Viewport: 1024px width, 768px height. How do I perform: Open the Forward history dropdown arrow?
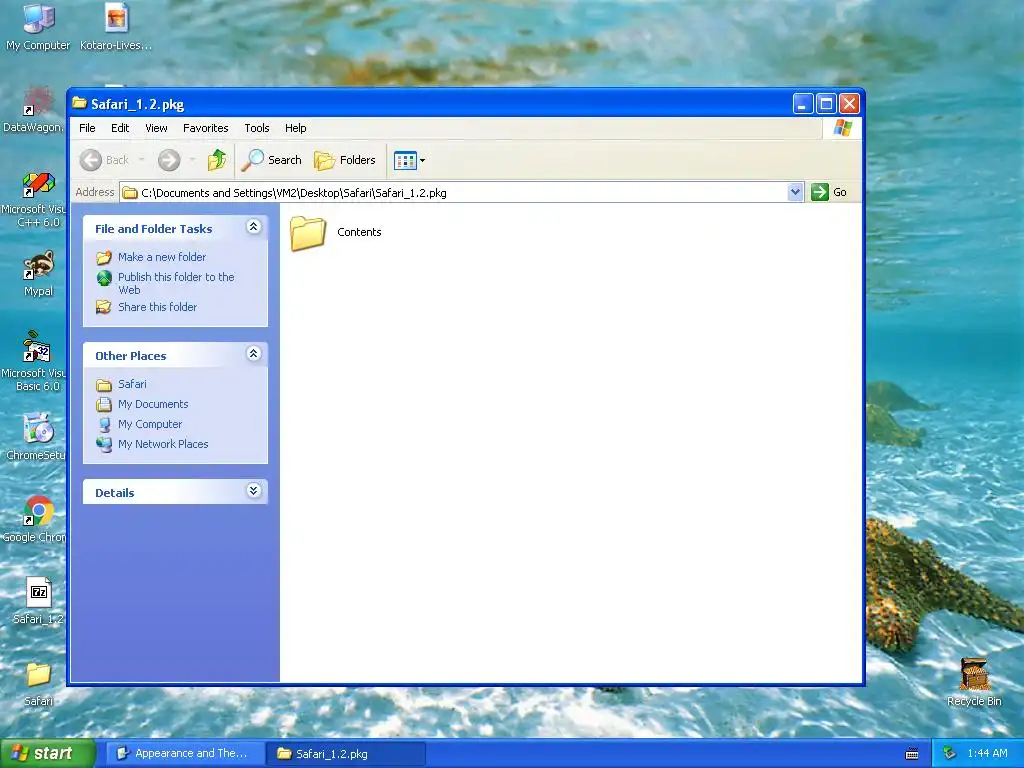click(192, 160)
